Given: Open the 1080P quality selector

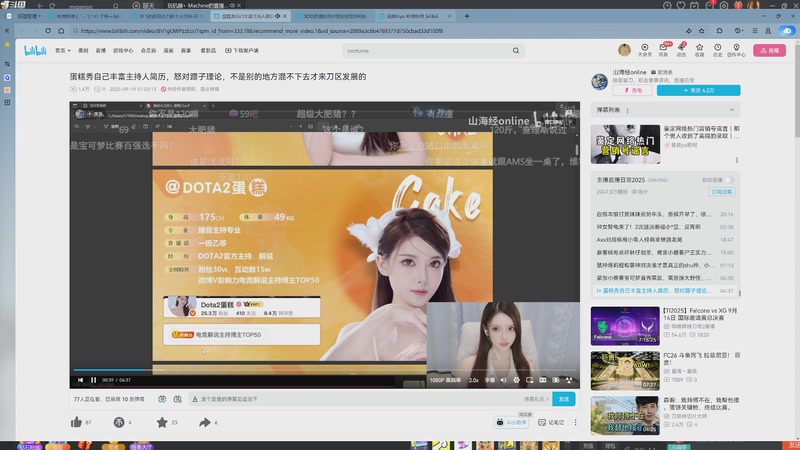Looking at the screenshot, I should tap(445, 380).
